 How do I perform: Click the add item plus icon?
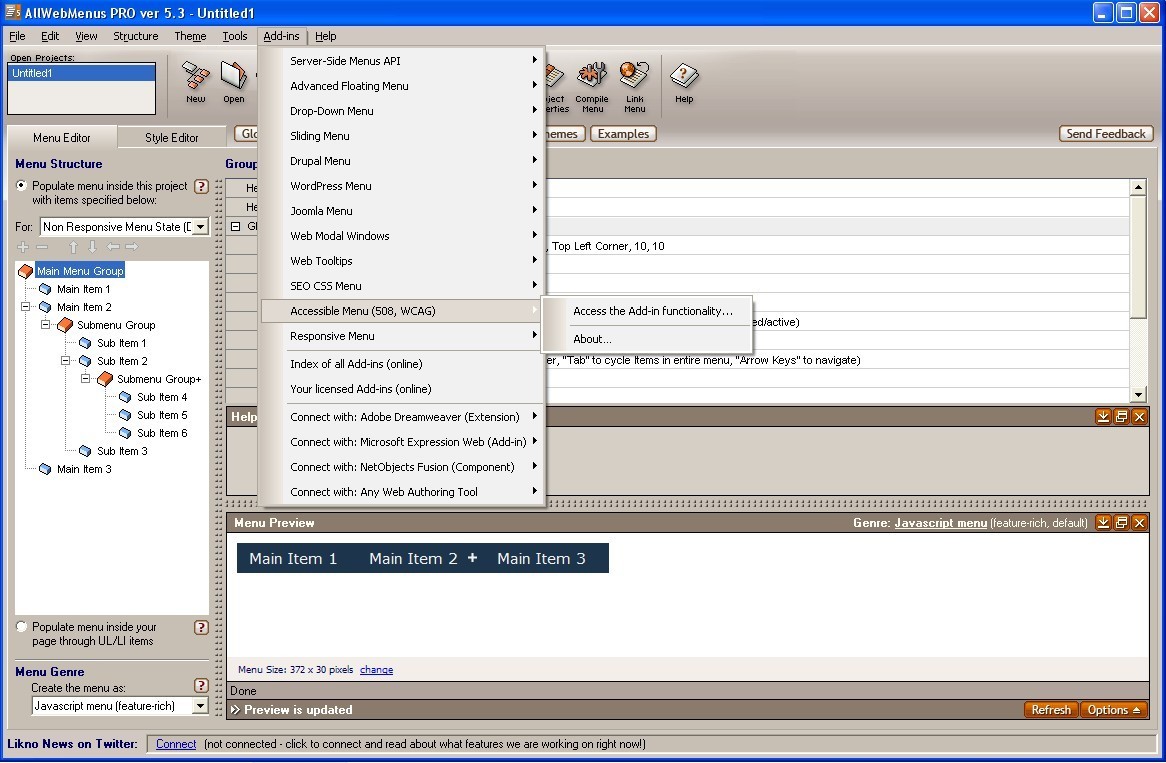[x=23, y=247]
